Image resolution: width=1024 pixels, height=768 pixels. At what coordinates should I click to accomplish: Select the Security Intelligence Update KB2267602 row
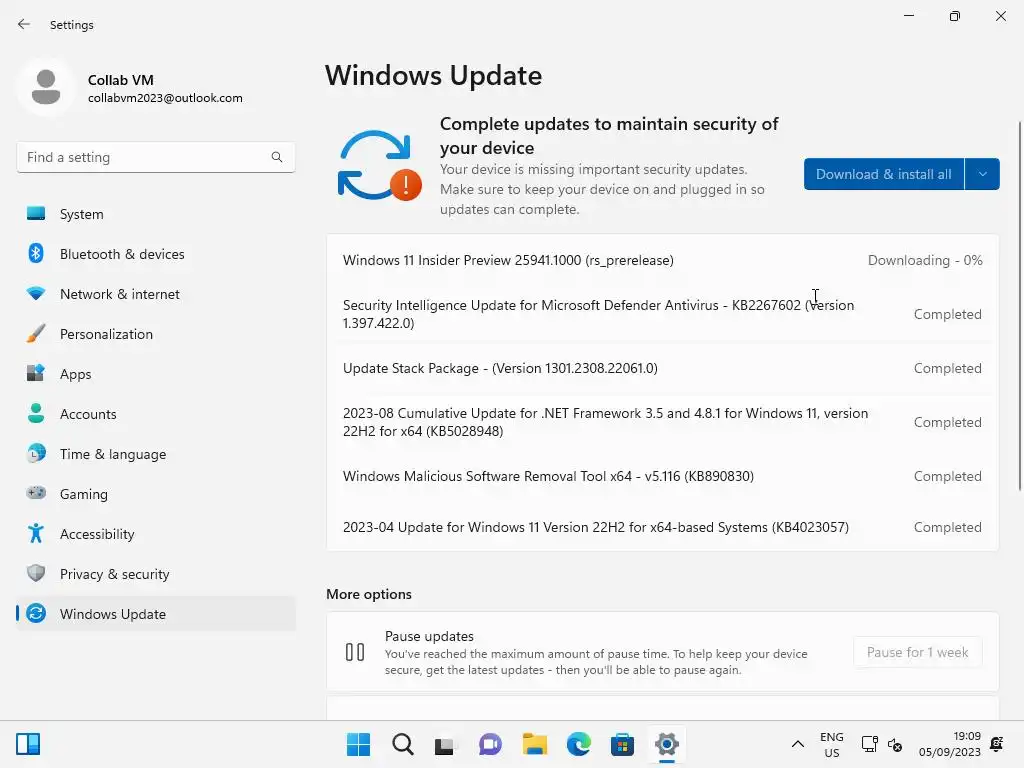tap(662, 314)
